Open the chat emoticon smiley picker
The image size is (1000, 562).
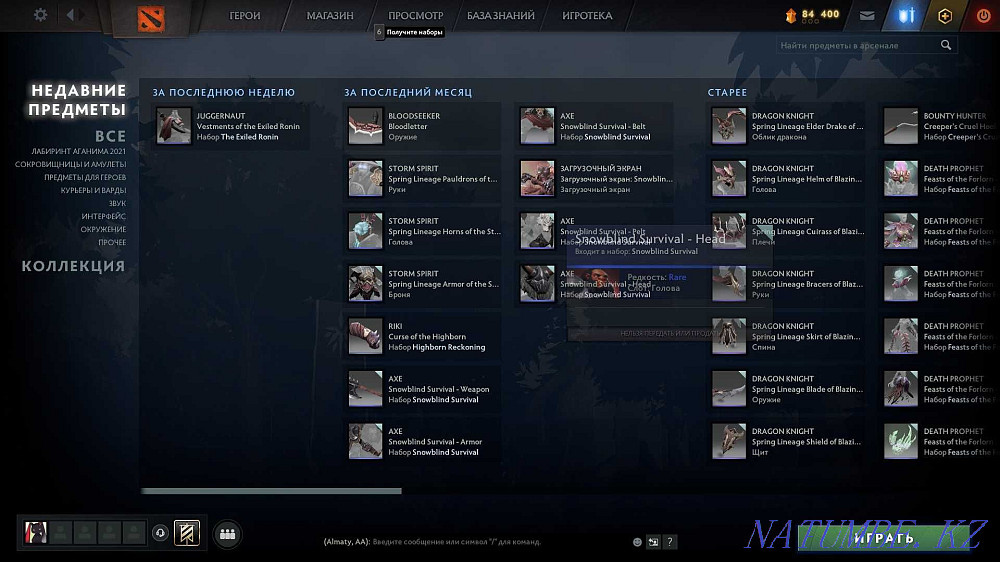(x=637, y=542)
